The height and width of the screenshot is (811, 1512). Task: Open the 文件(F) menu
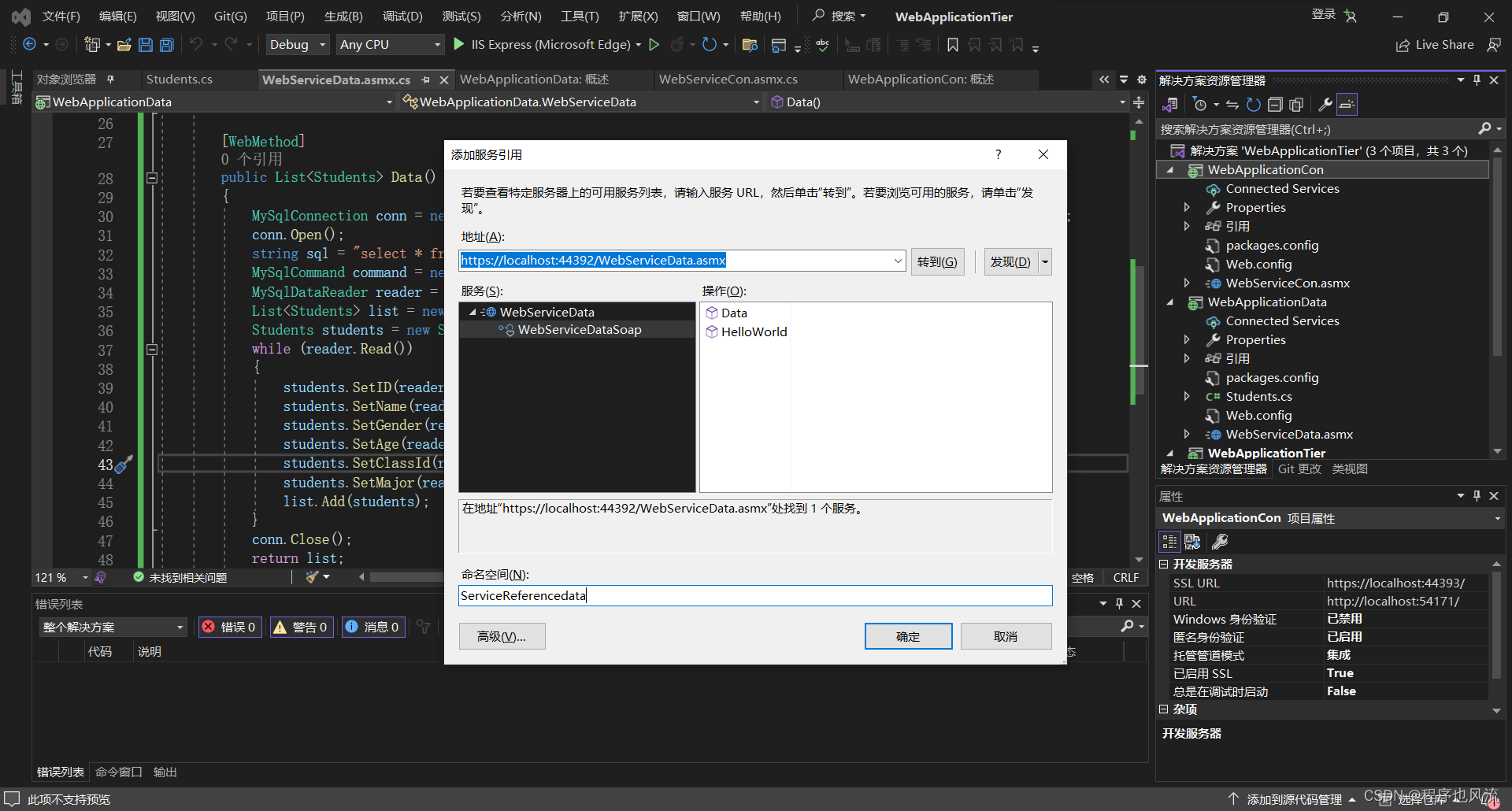[61, 16]
